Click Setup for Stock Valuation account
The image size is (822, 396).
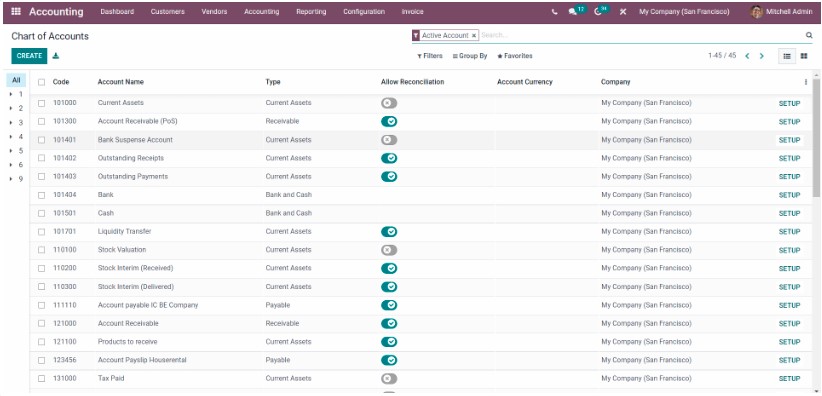click(x=789, y=250)
